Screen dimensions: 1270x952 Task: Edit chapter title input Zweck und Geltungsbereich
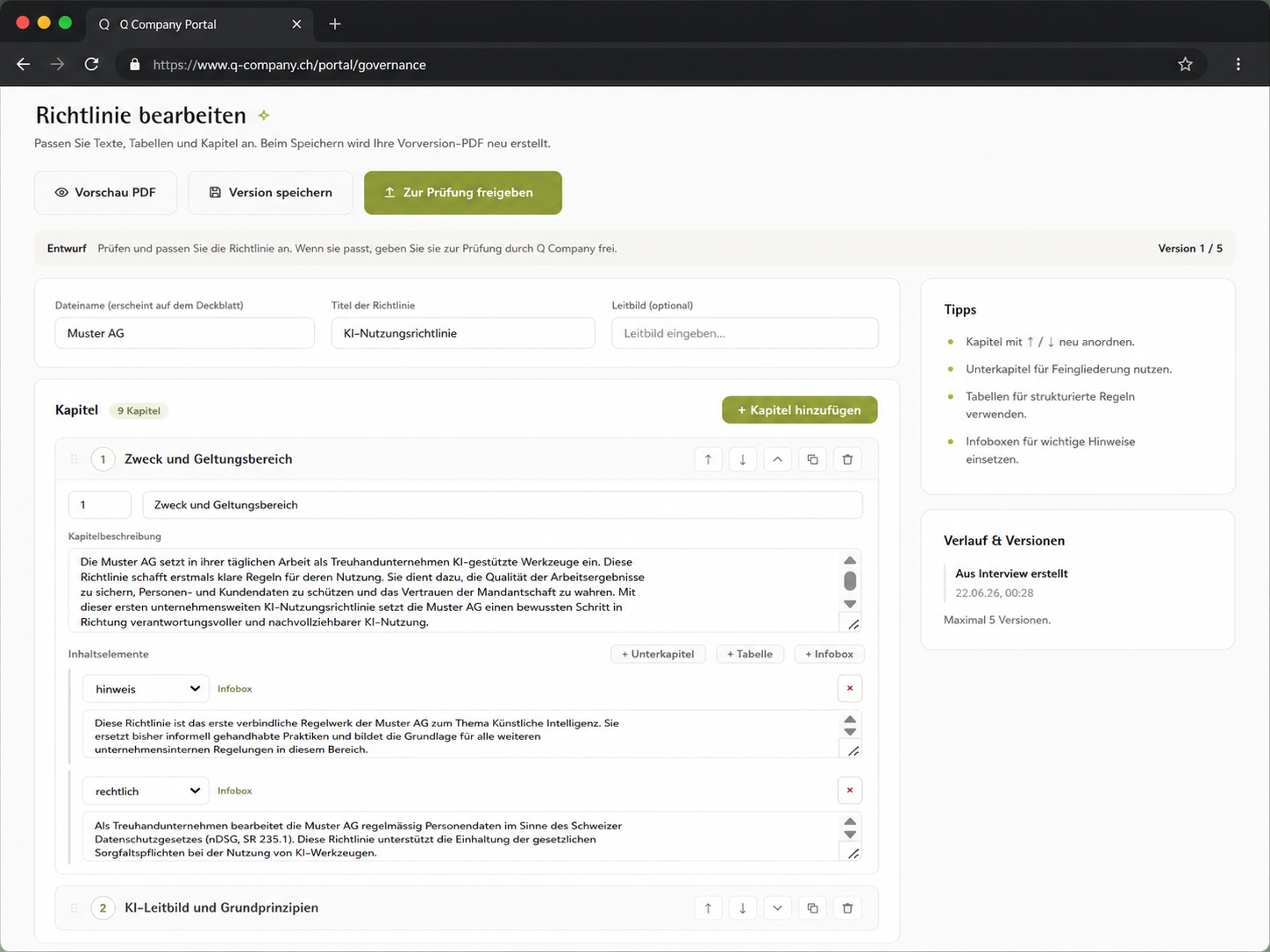point(503,505)
